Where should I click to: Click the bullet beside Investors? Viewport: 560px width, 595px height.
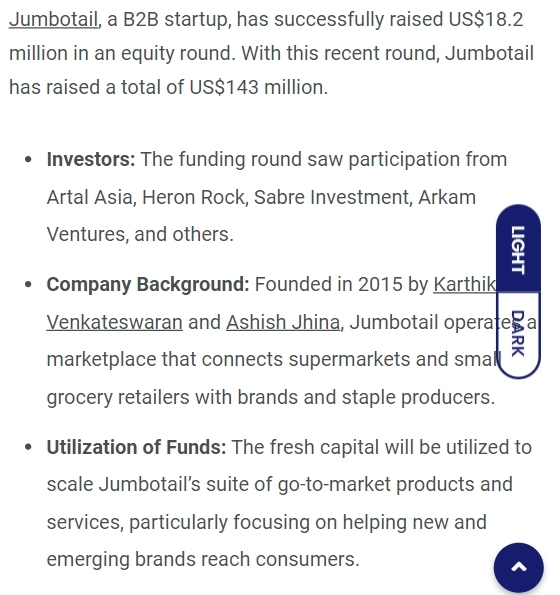pos(28,160)
